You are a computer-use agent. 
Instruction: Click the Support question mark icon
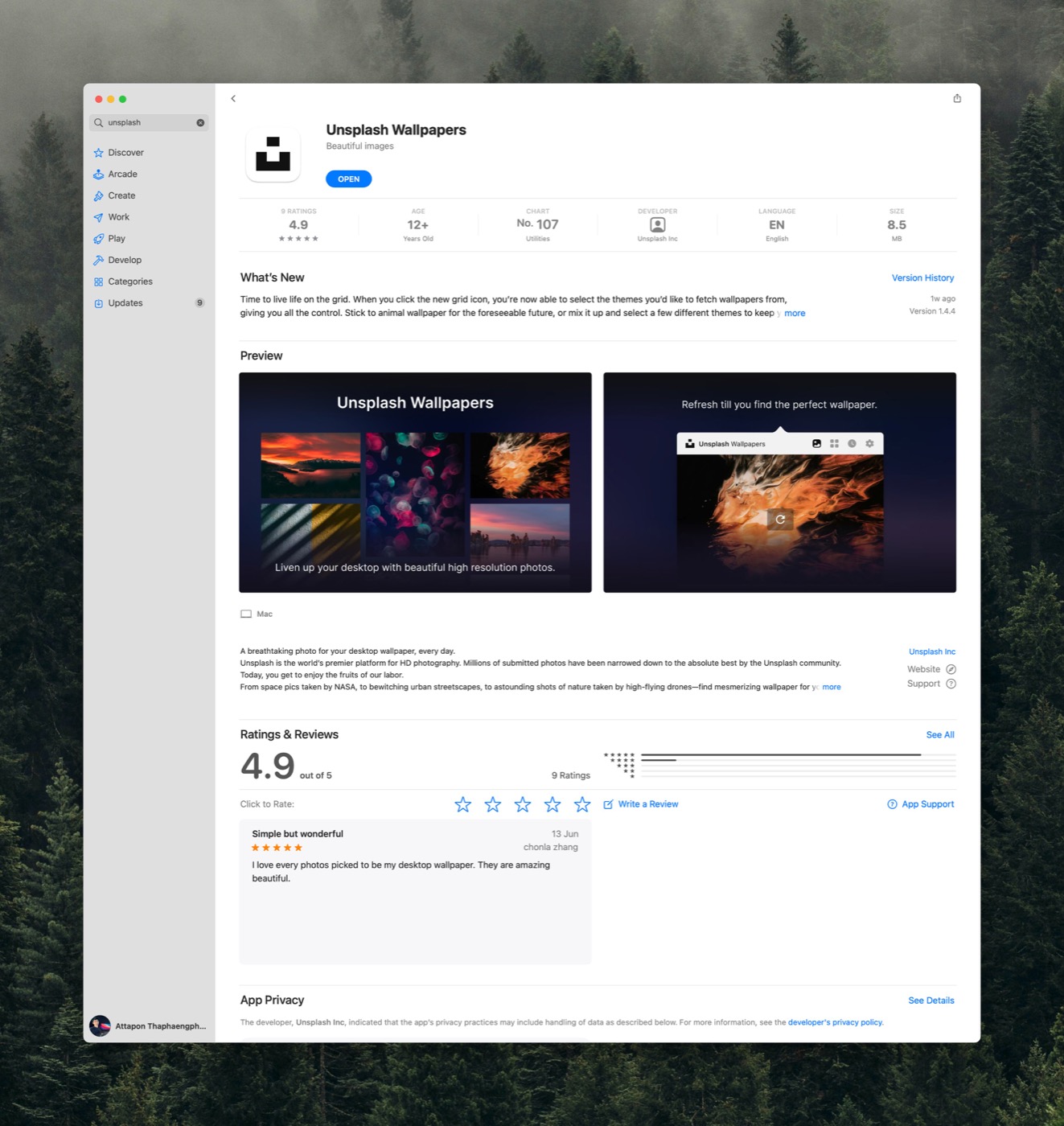pos(951,684)
